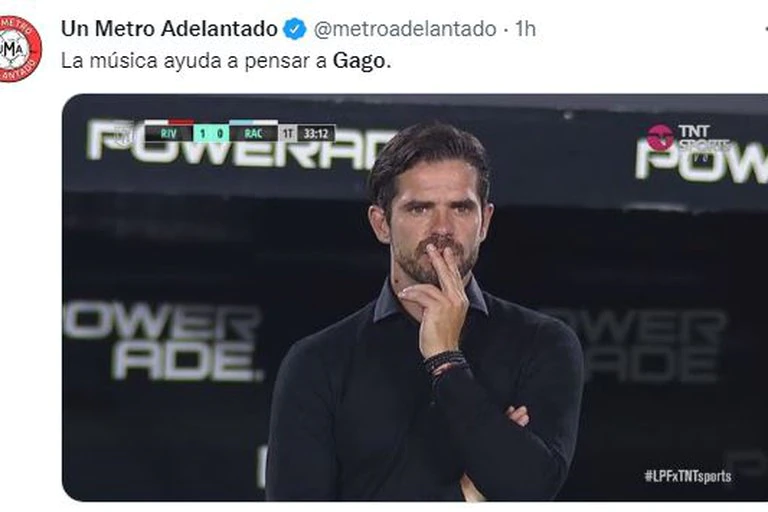This screenshot has width=768, height=512.
Task: Open the tweet photo on the coach's face
Action: (431, 211)
